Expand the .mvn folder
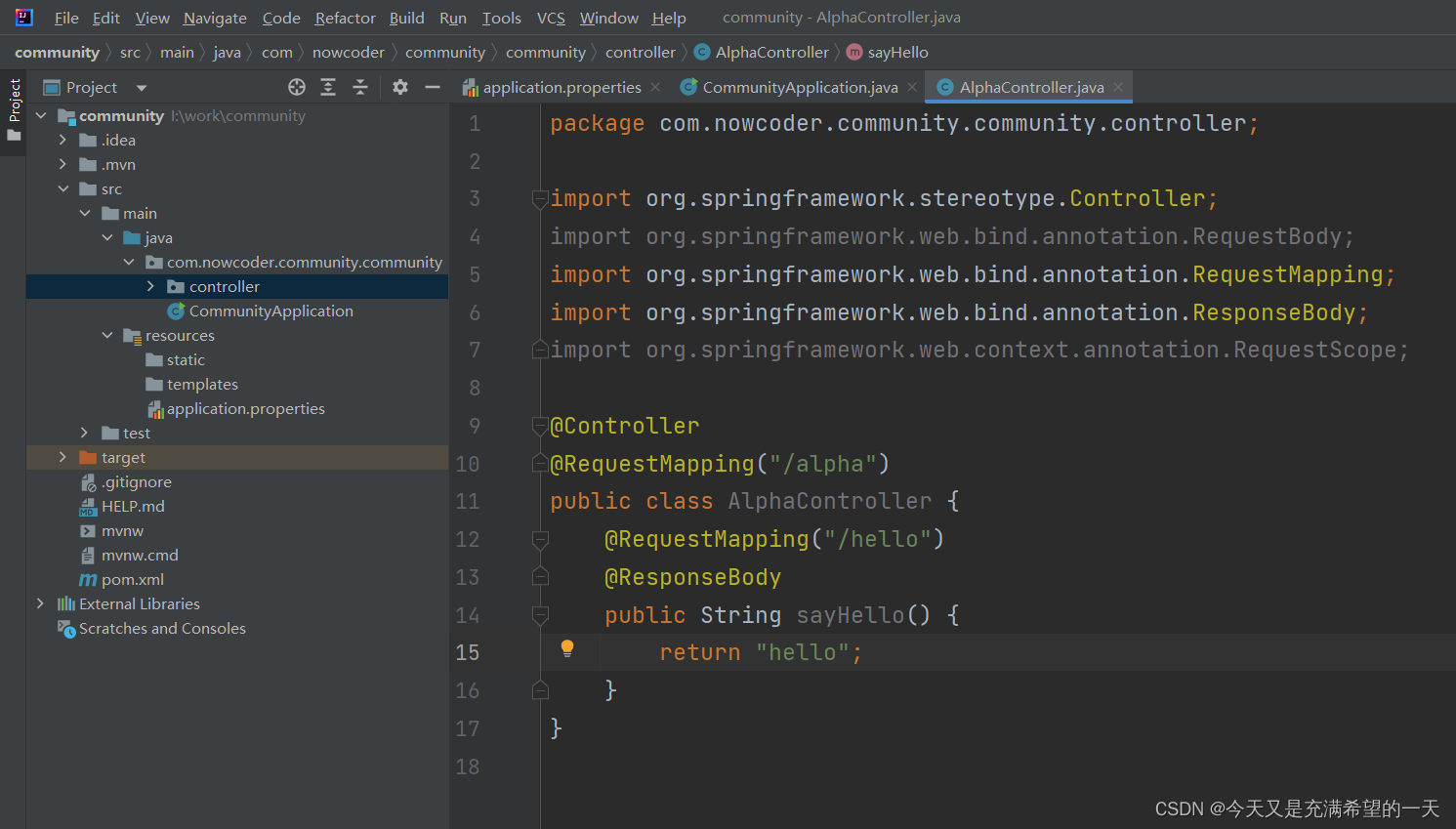This screenshot has width=1456, height=829. [62, 164]
